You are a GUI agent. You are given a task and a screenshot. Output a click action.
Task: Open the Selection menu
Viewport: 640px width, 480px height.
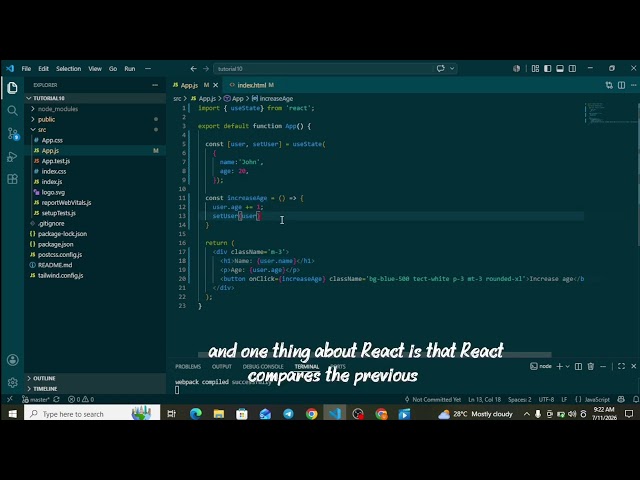pyautogui.click(x=68, y=69)
